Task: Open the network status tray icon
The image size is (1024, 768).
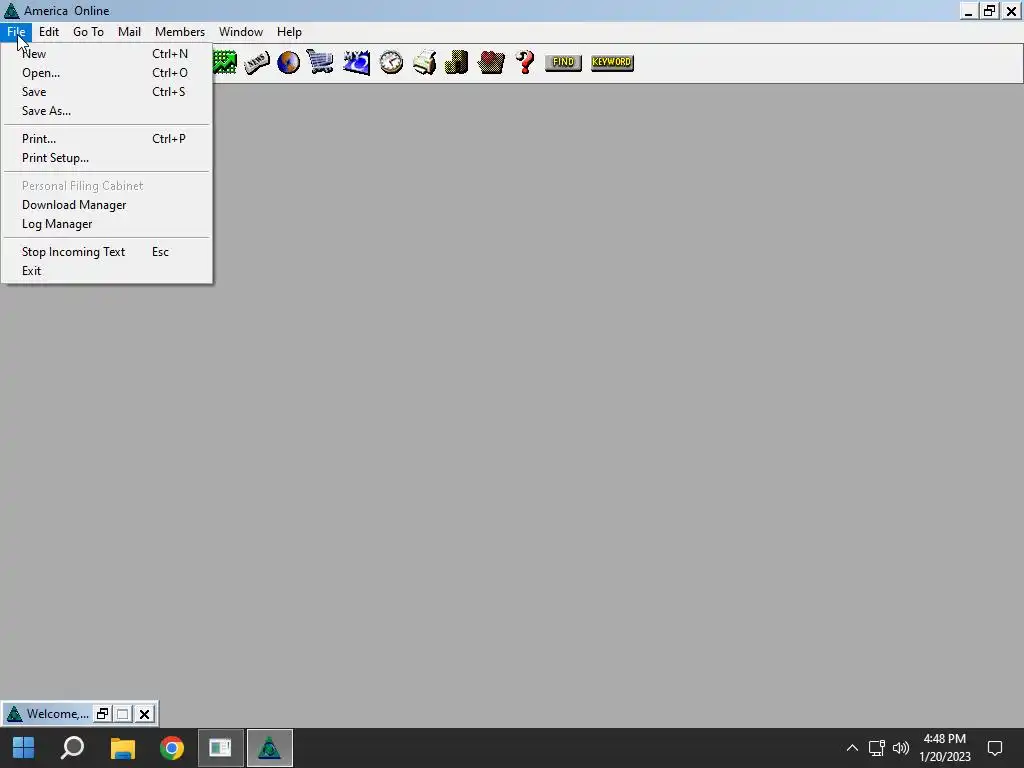Action: point(876,748)
